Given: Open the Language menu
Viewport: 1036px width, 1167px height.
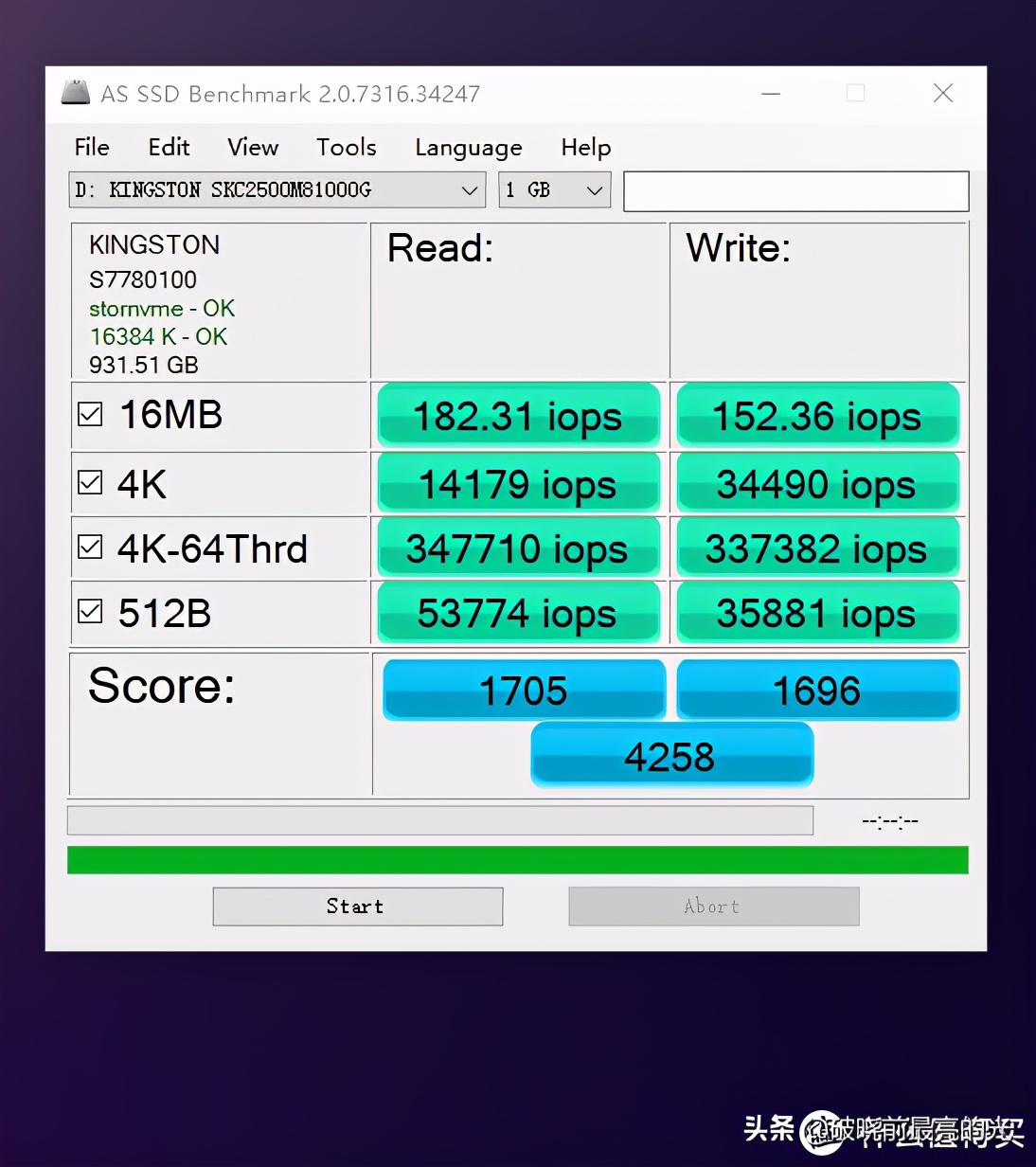Looking at the screenshot, I should [468, 148].
